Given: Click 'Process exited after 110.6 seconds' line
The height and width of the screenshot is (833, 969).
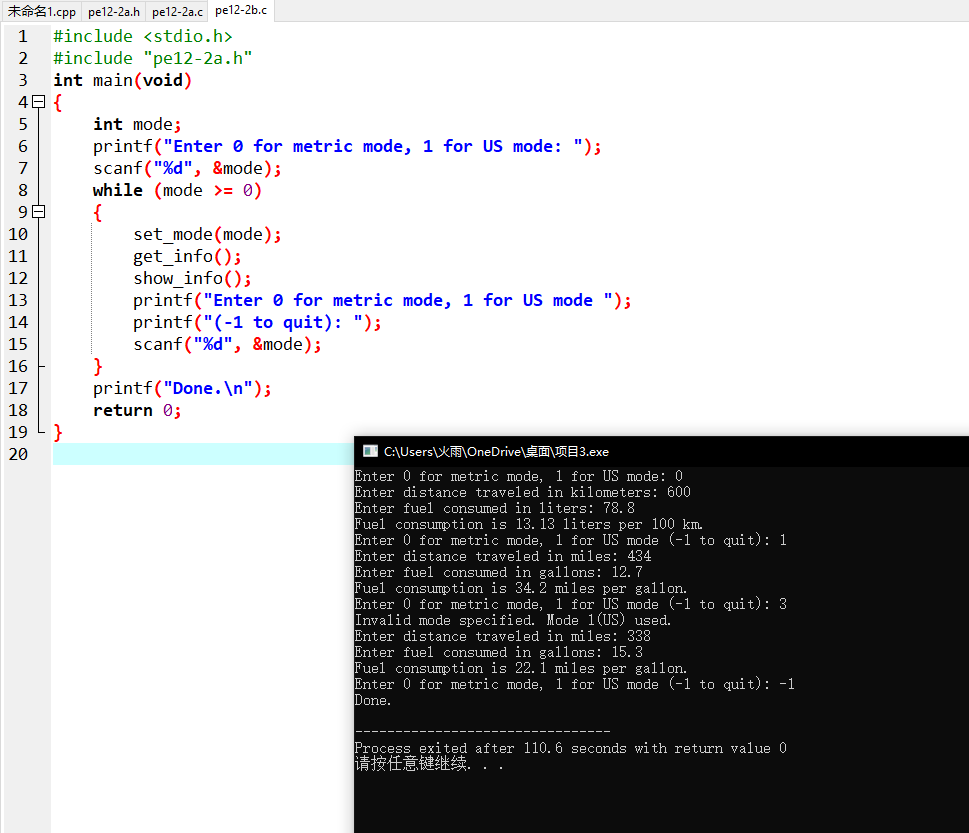Looking at the screenshot, I should [x=570, y=748].
